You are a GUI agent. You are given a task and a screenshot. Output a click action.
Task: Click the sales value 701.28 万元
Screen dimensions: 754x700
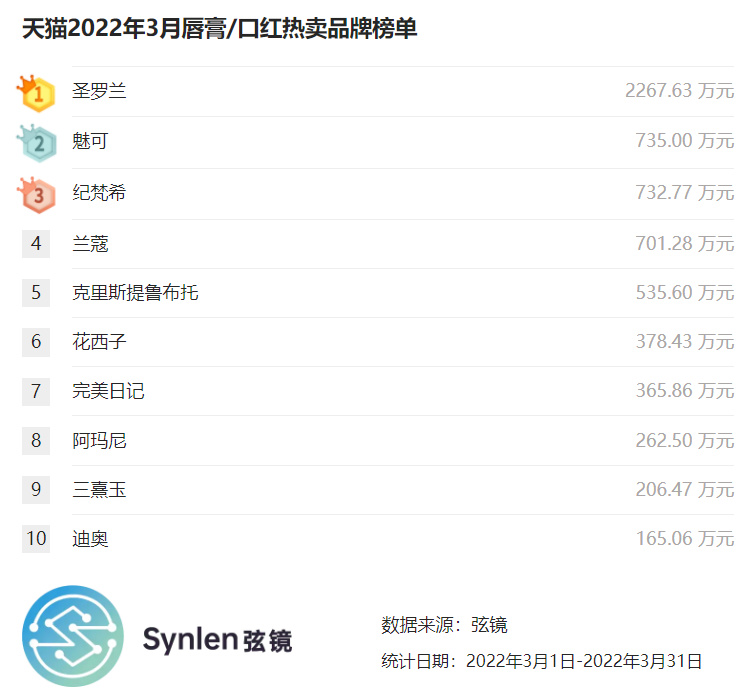[685, 243]
